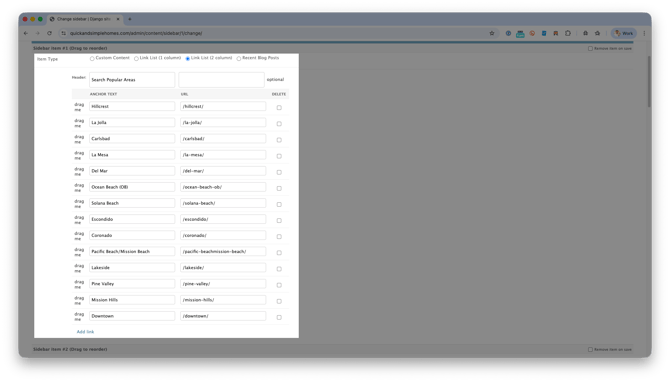Click the Coronado anchor text field

(132, 235)
